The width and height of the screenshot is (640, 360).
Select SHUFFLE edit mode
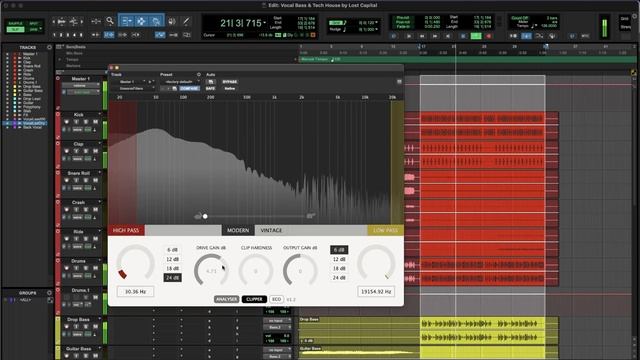[16, 24]
